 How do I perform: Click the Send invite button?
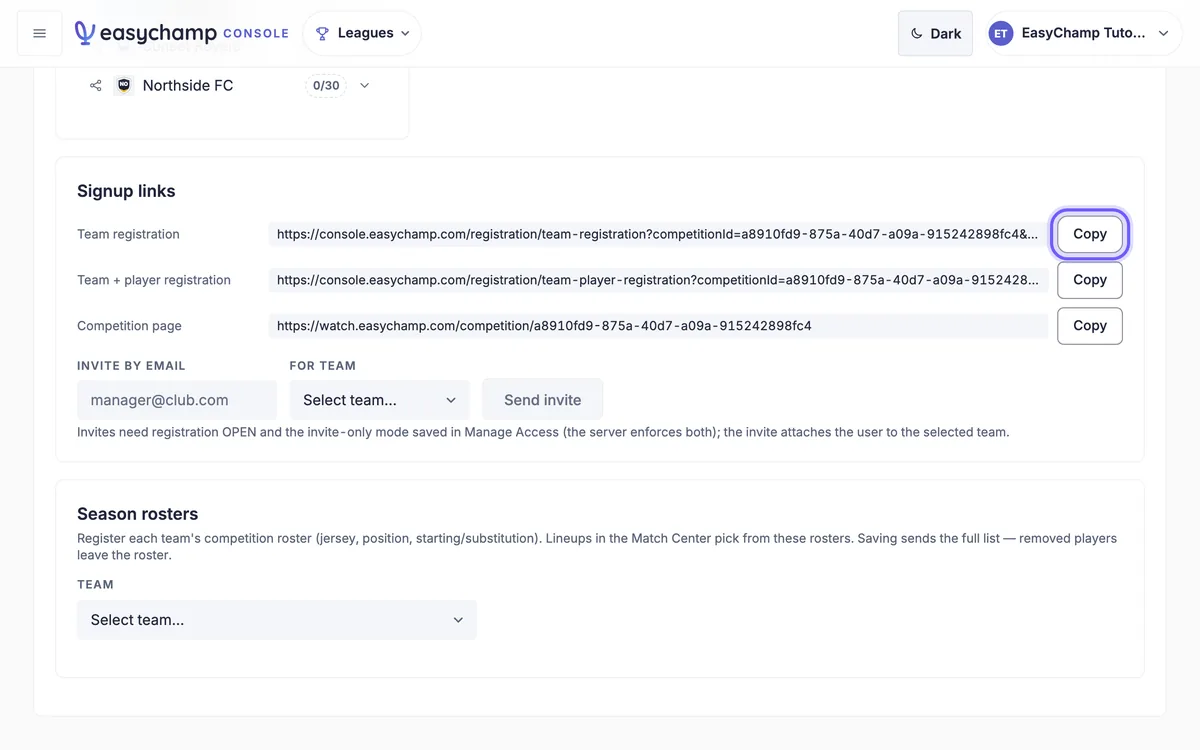point(543,400)
